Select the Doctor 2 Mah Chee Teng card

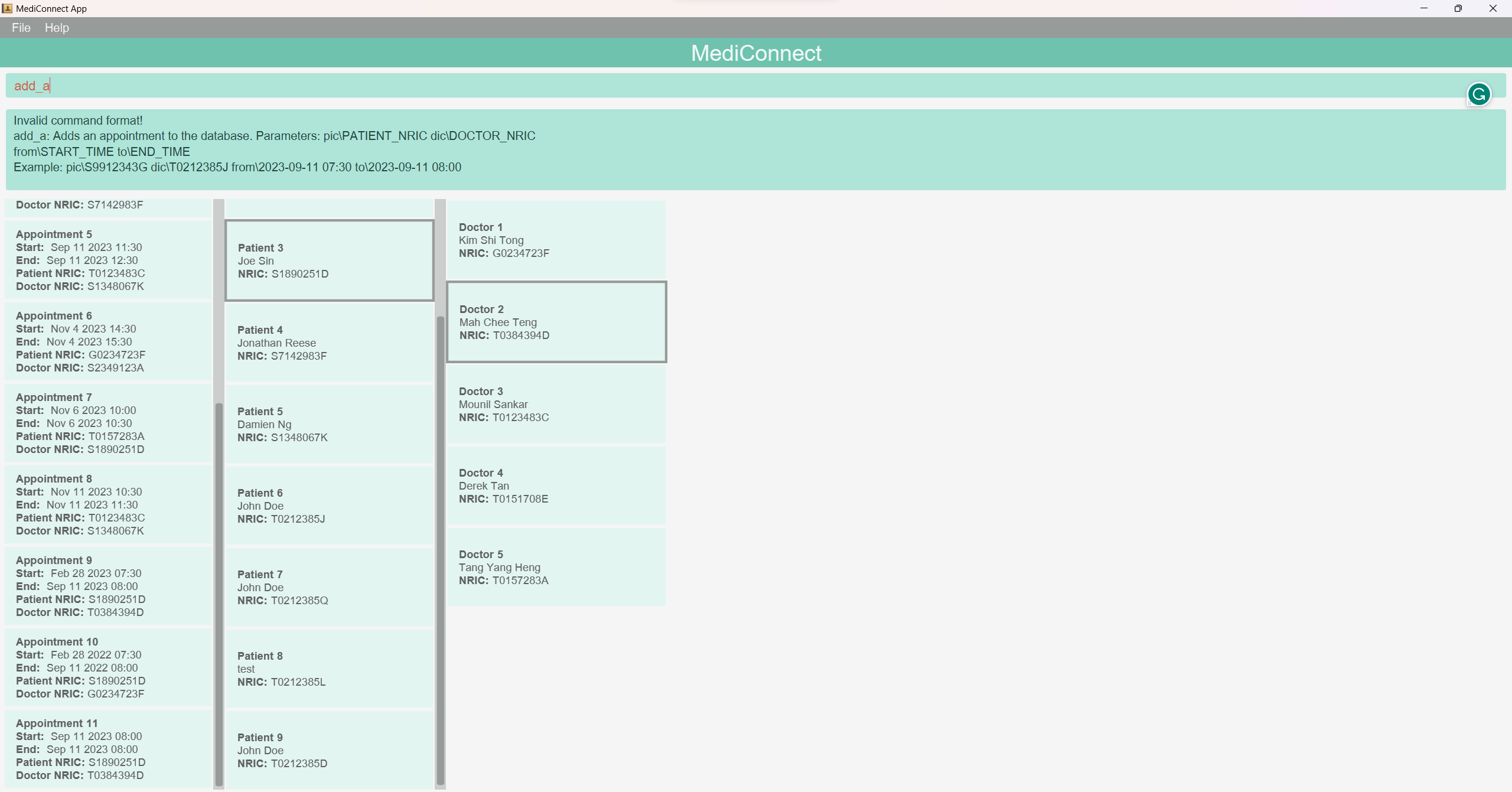pyautogui.click(x=556, y=322)
